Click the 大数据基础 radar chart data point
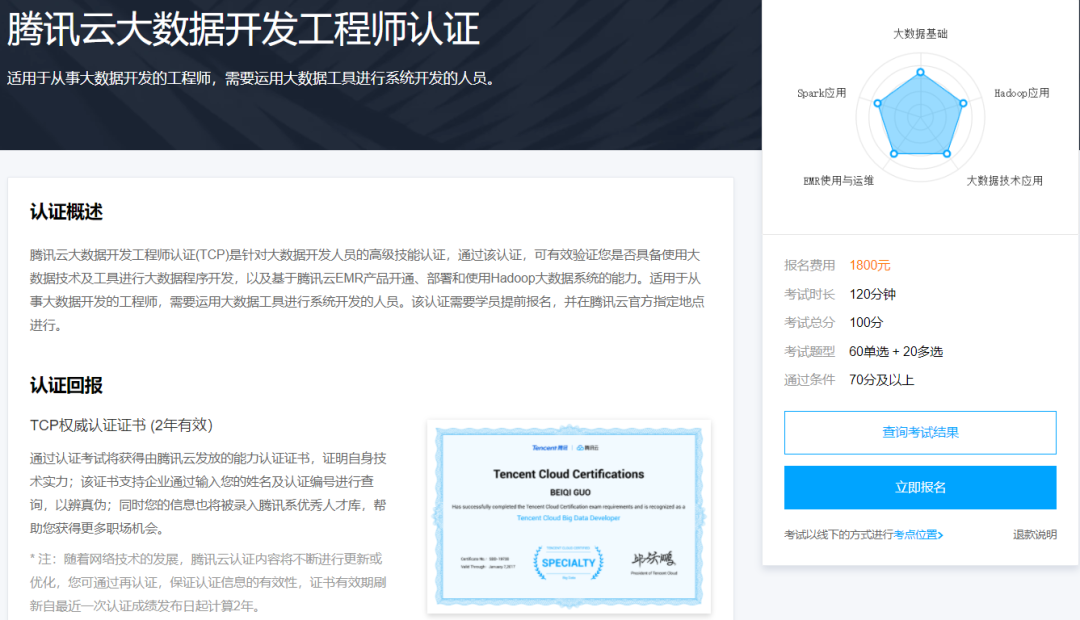Image resolution: width=1080 pixels, height=620 pixels. pos(920,71)
